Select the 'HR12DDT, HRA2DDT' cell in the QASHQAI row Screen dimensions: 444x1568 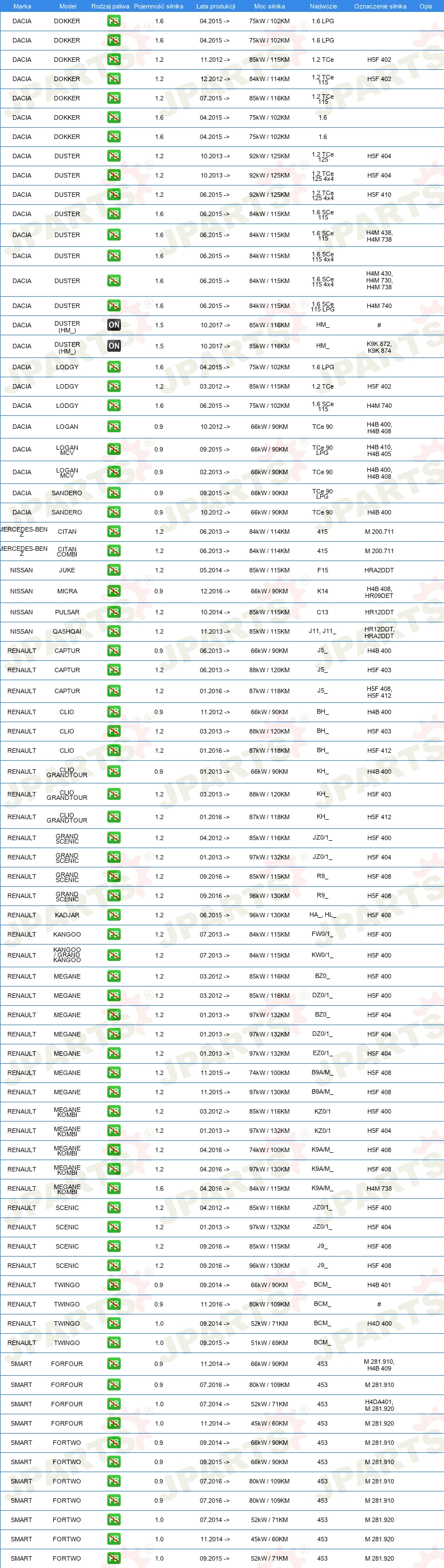379,633
